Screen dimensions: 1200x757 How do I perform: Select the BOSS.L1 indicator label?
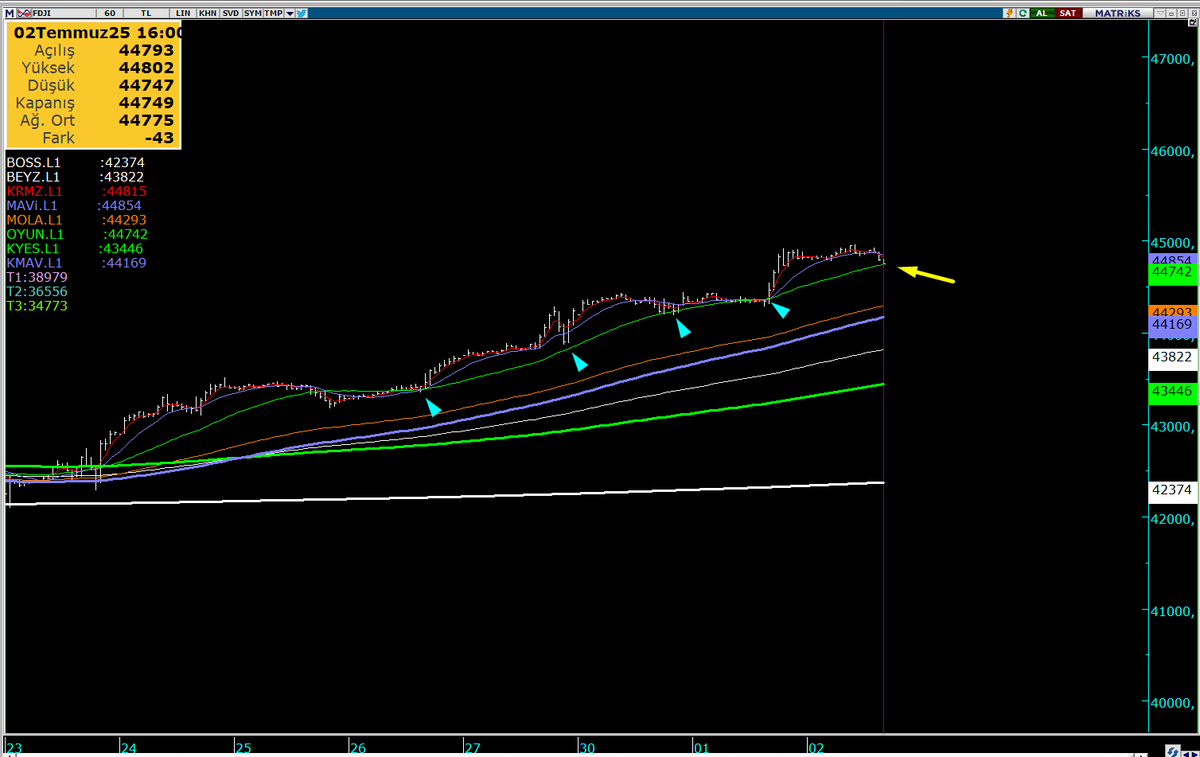coord(34,162)
